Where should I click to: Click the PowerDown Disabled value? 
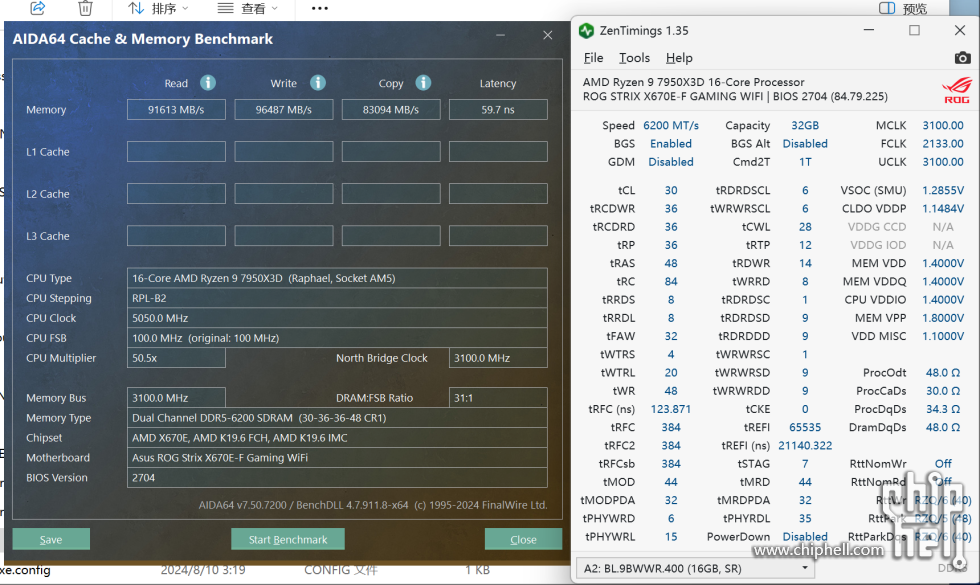(x=805, y=537)
